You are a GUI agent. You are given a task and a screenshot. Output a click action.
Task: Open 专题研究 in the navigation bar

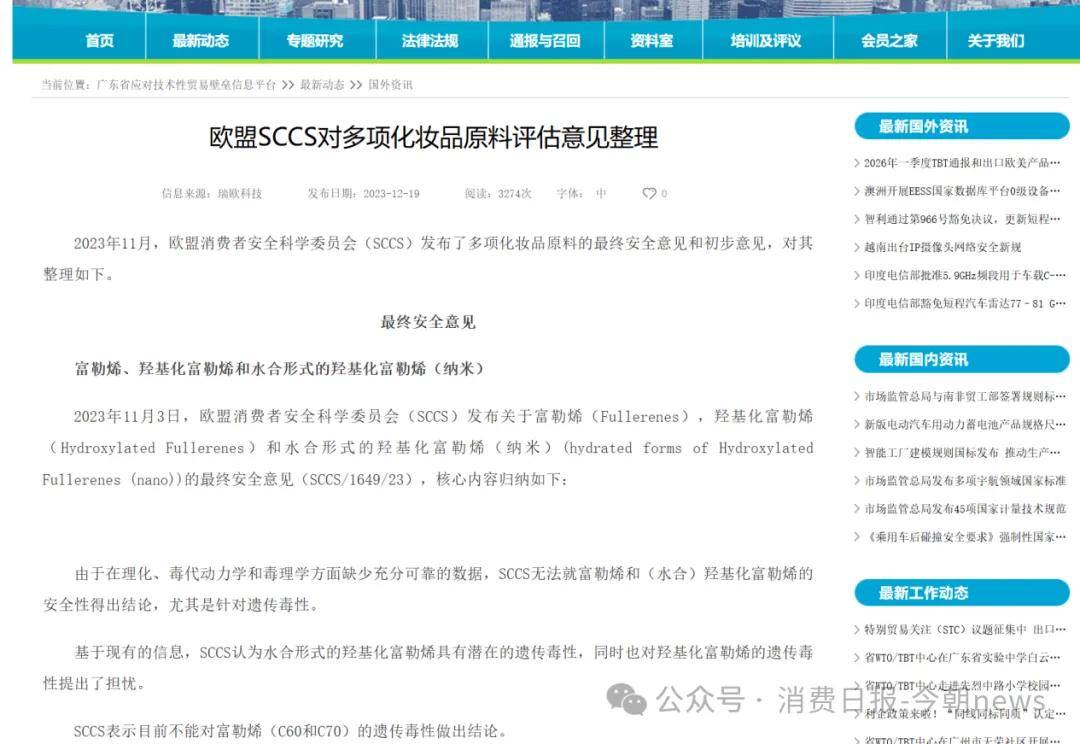tap(315, 41)
